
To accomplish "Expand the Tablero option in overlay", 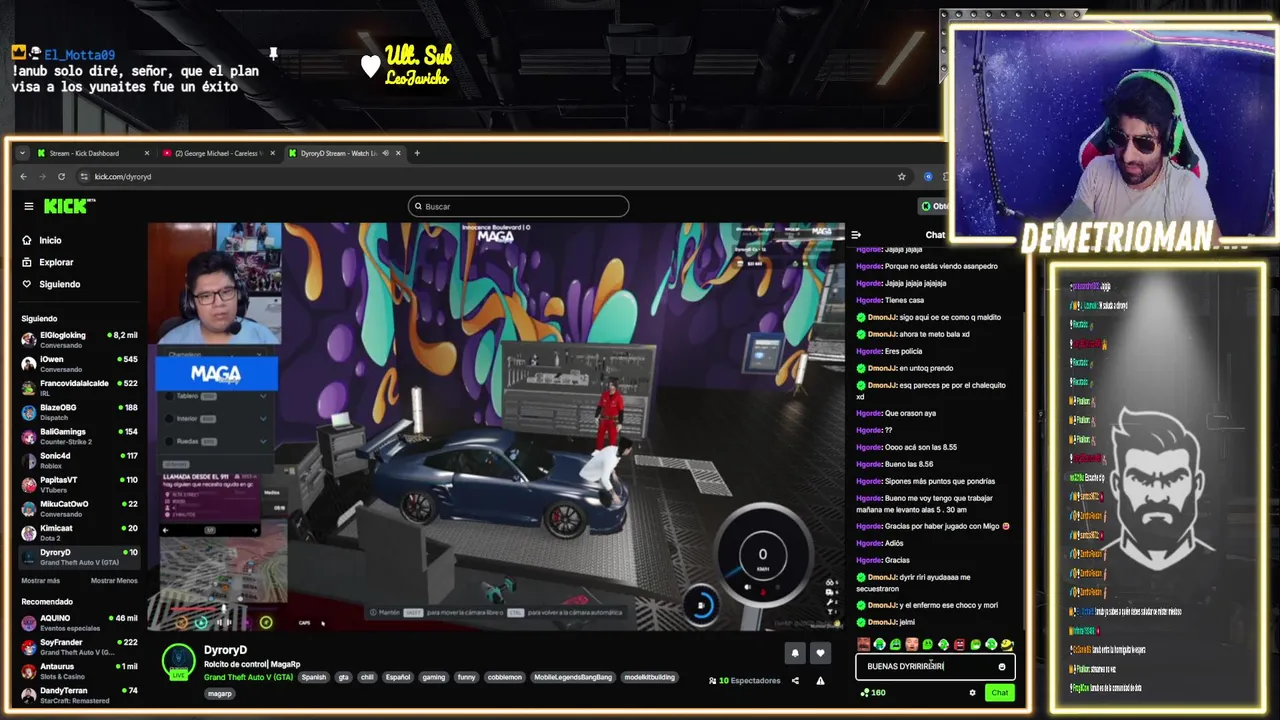I will [x=219, y=396].
